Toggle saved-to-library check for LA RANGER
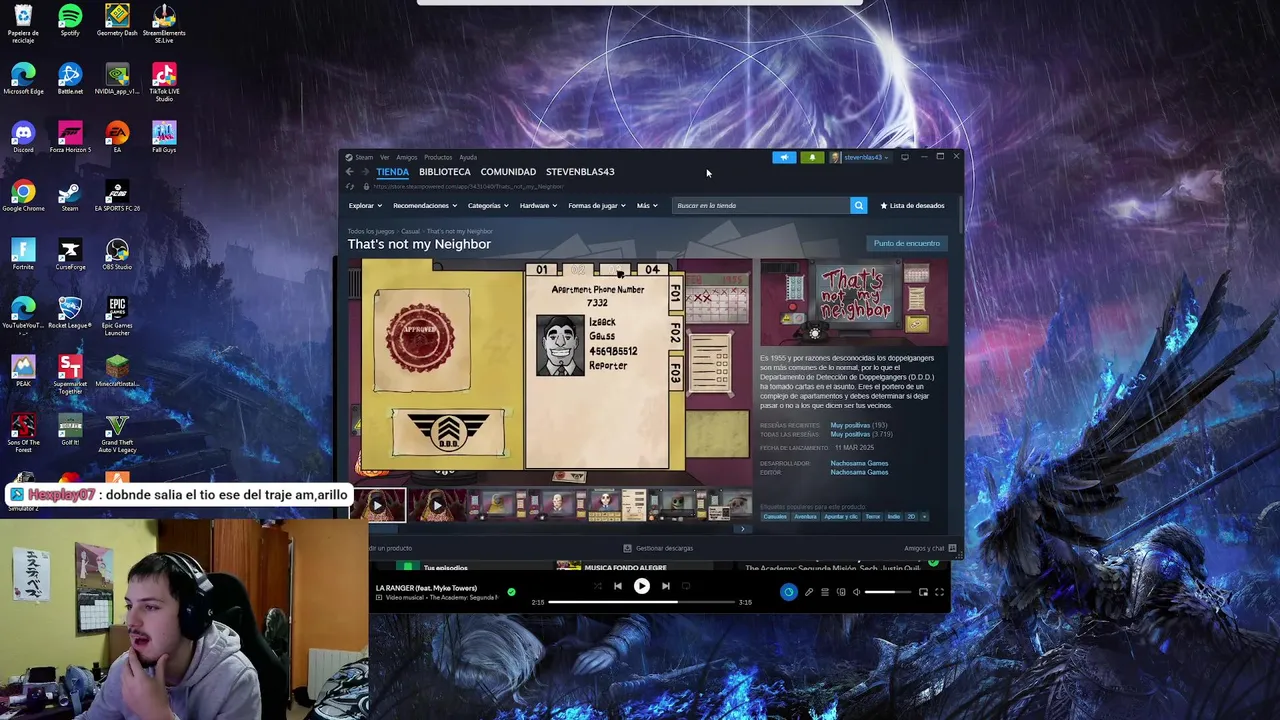The width and height of the screenshot is (1280, 720). click(x=511, y=592)
